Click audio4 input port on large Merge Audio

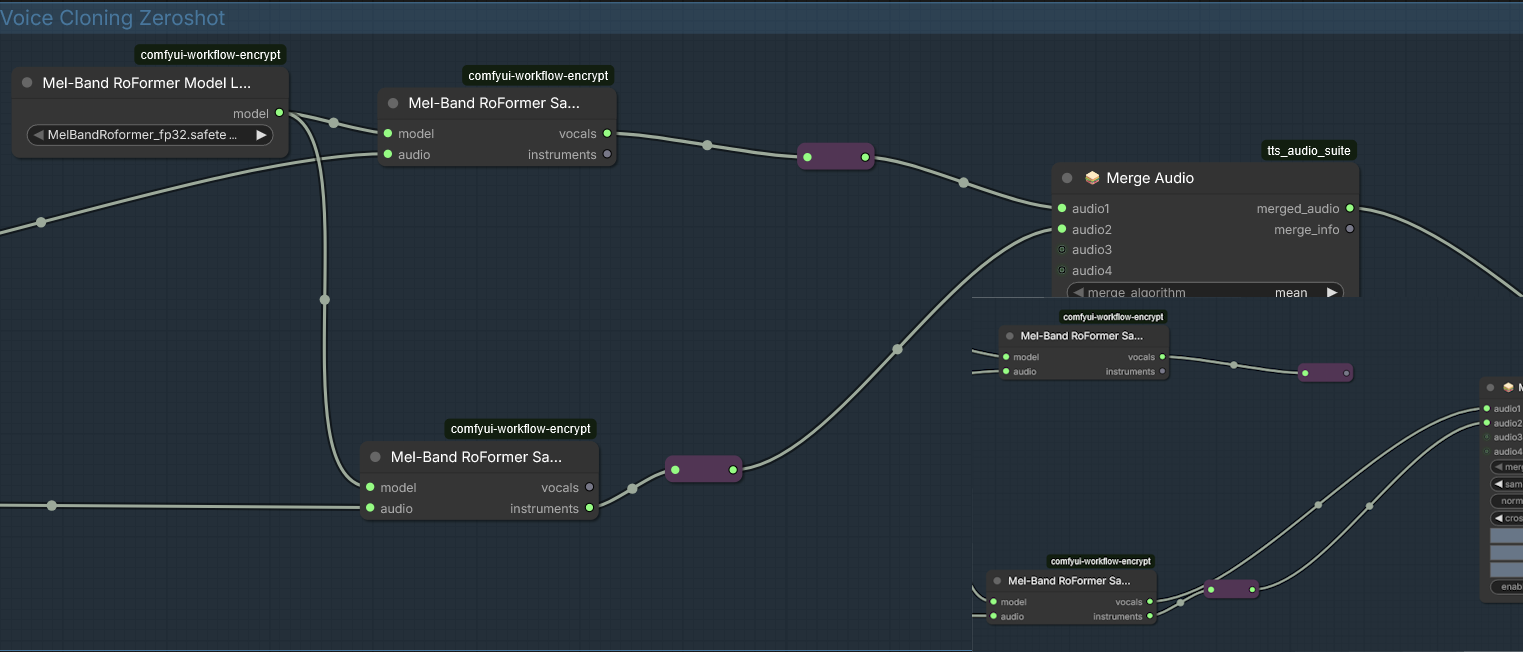pyautogui.click(x=1061, y=270)
